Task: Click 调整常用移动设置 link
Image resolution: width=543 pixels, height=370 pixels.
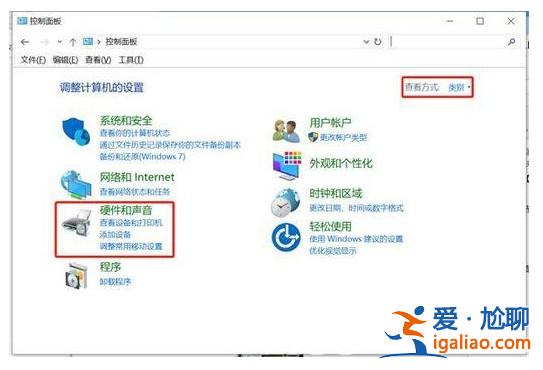Action: point(131,246)
